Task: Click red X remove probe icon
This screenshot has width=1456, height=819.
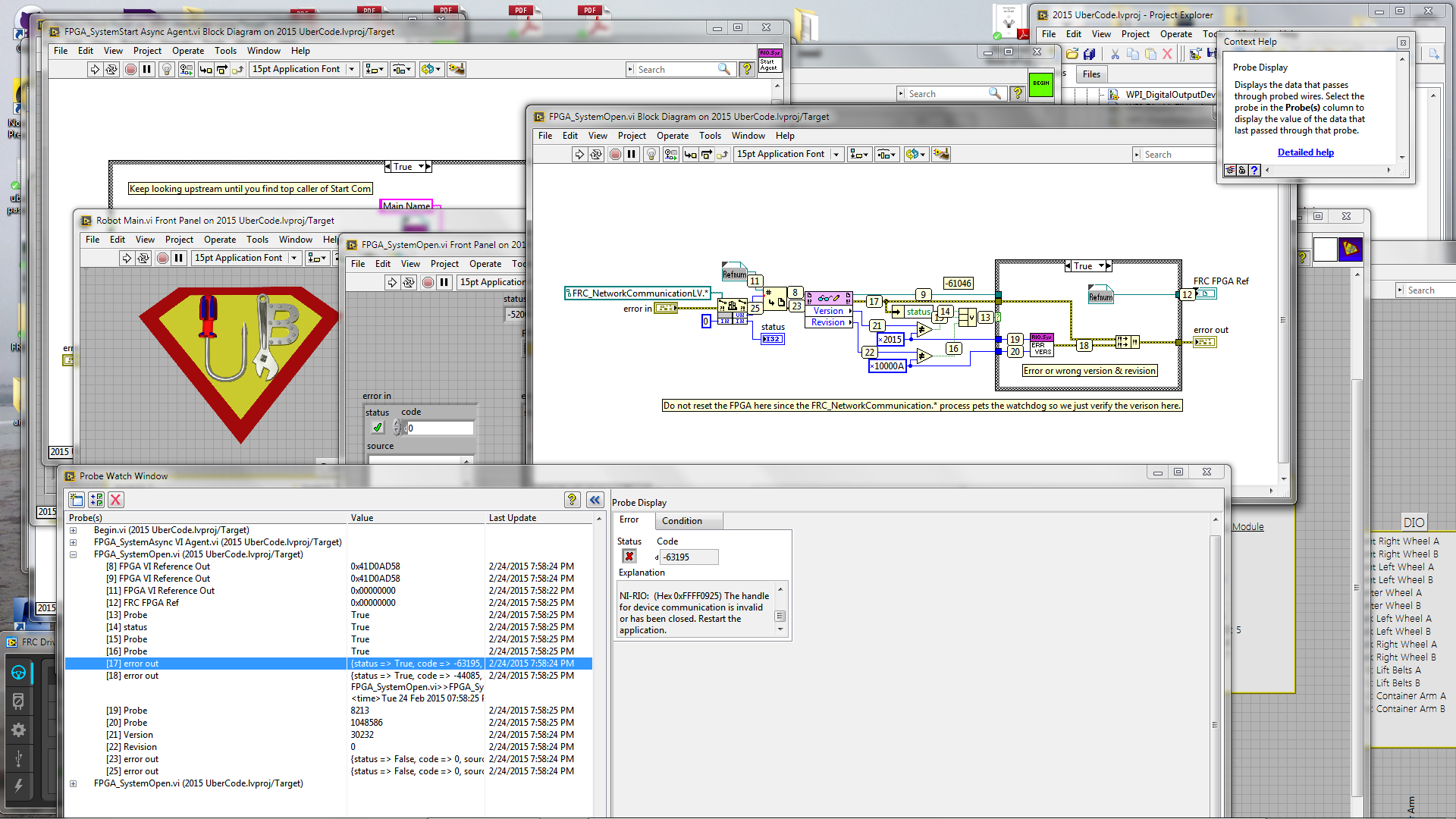Action: 116,500
